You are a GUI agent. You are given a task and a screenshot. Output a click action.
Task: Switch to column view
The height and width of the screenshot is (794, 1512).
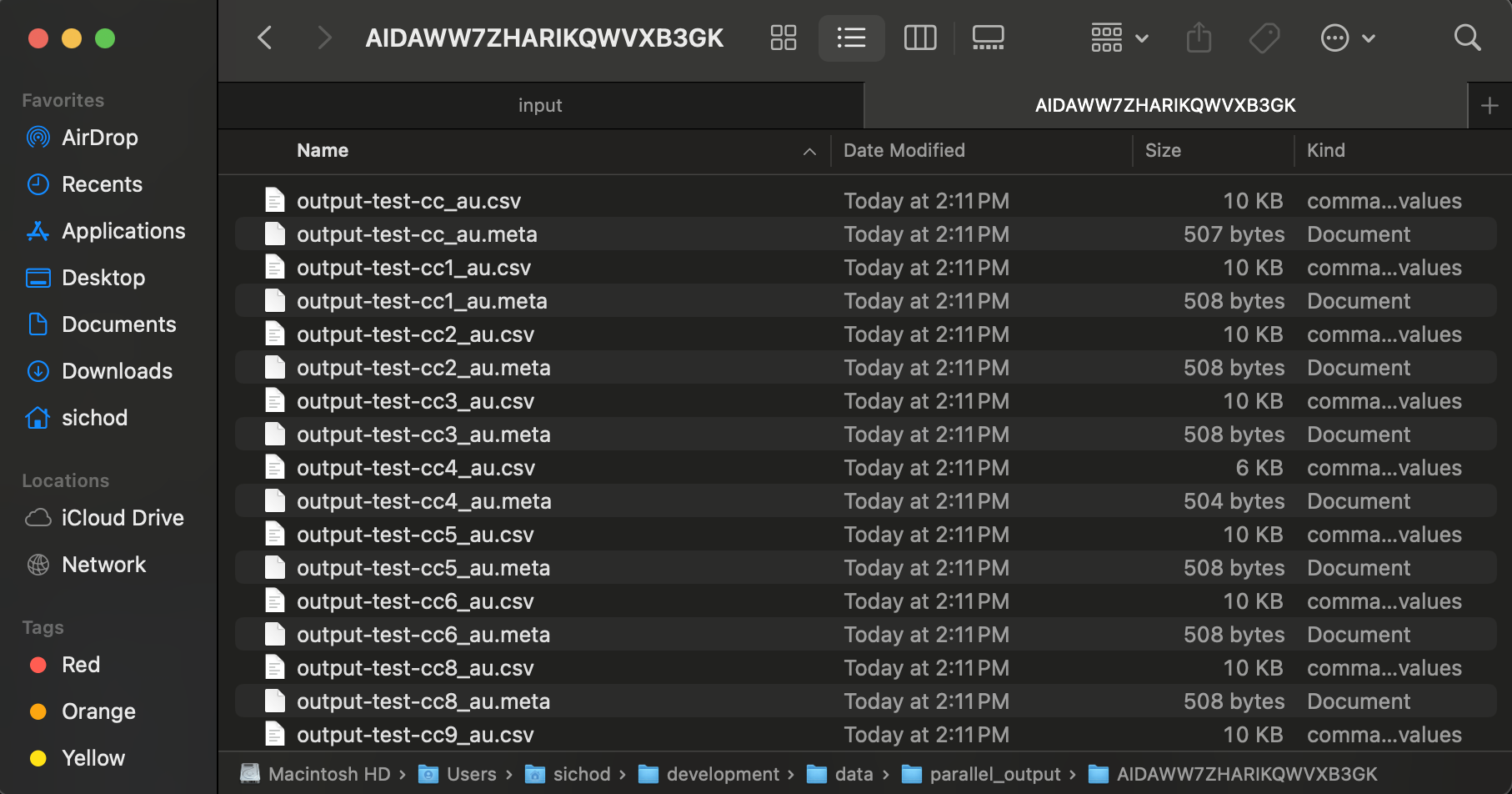coord(919,38)
